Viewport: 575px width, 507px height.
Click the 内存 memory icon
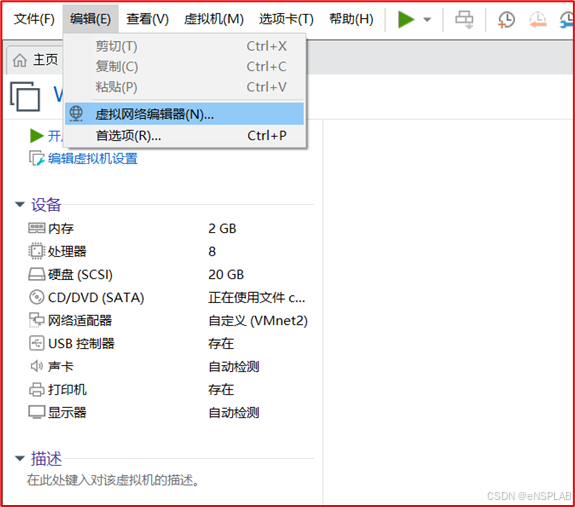37,228
